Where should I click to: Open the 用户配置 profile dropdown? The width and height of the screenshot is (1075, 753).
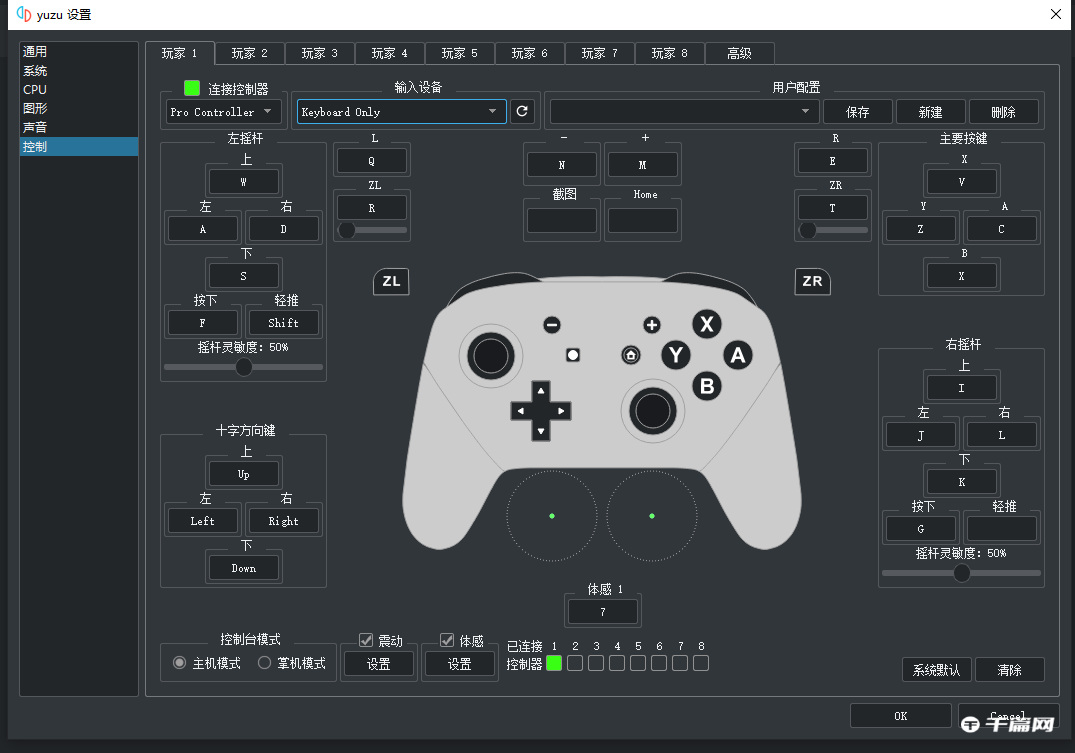point(684,112)
